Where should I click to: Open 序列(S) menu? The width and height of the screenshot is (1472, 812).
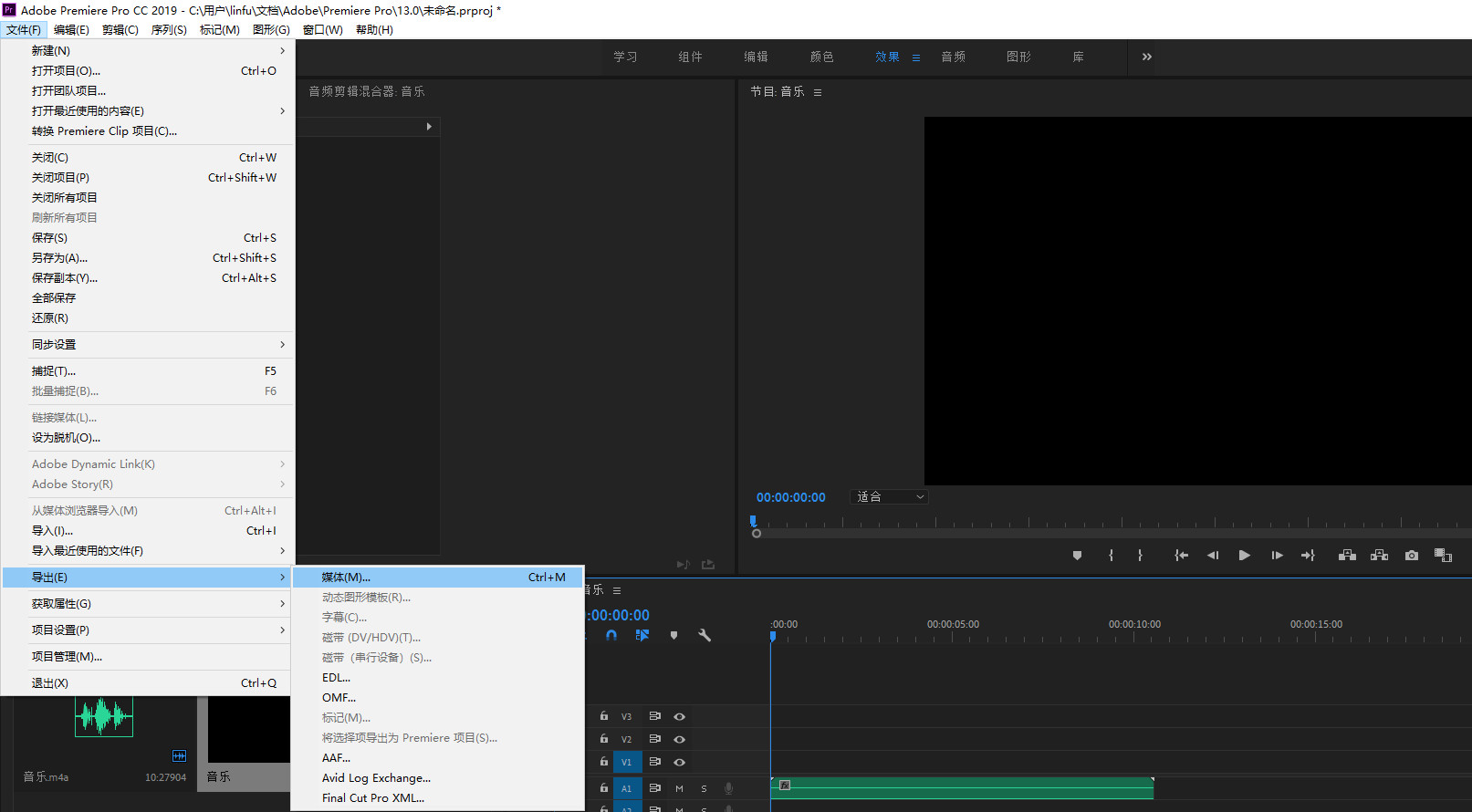pyautogui.click(x=169, y=30)
